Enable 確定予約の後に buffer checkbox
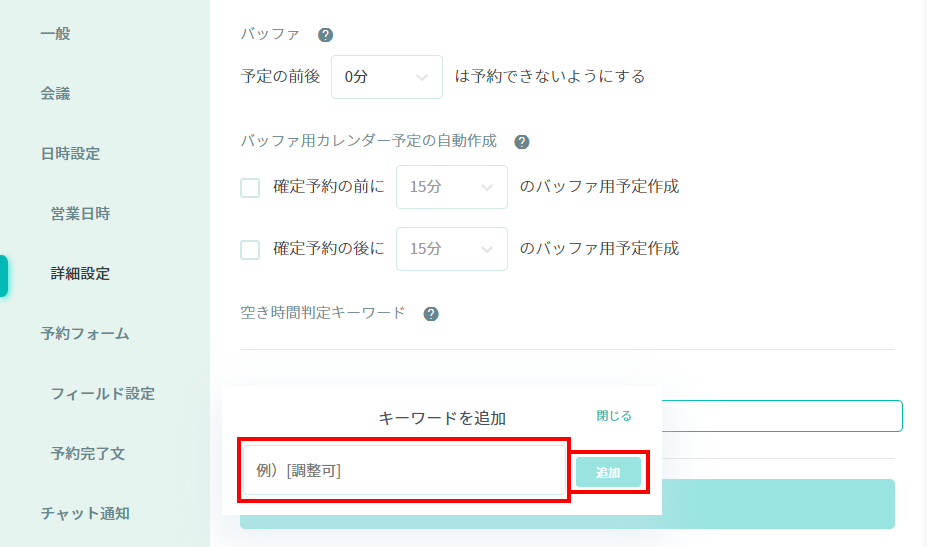This screenshot has height=547, width=927. click(250, 250)
